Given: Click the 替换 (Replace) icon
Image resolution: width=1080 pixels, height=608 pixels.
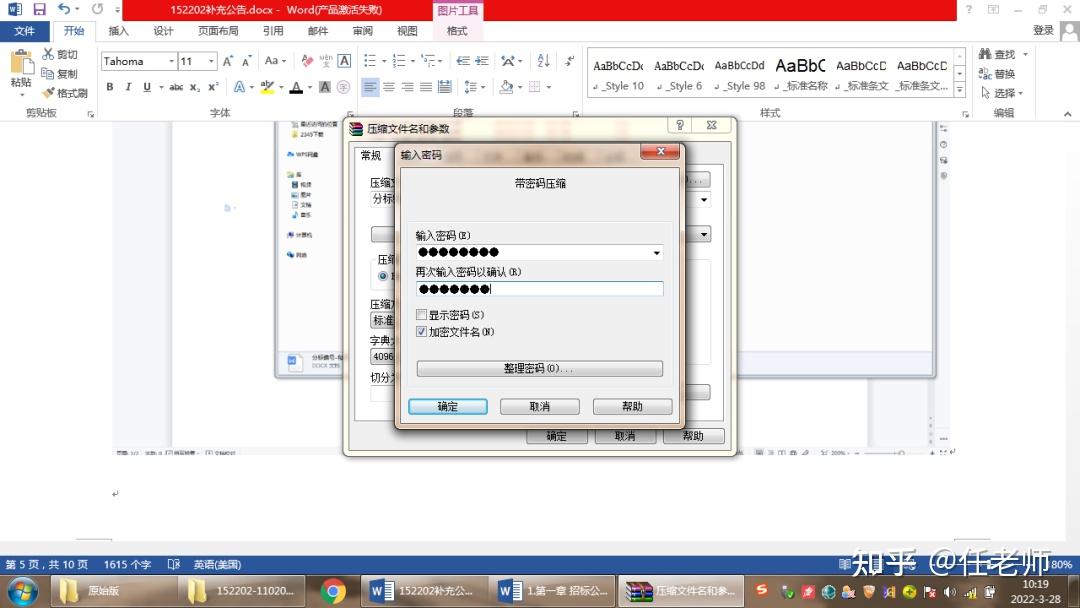Looking at the screenshot, I should (x=986, y=72).
